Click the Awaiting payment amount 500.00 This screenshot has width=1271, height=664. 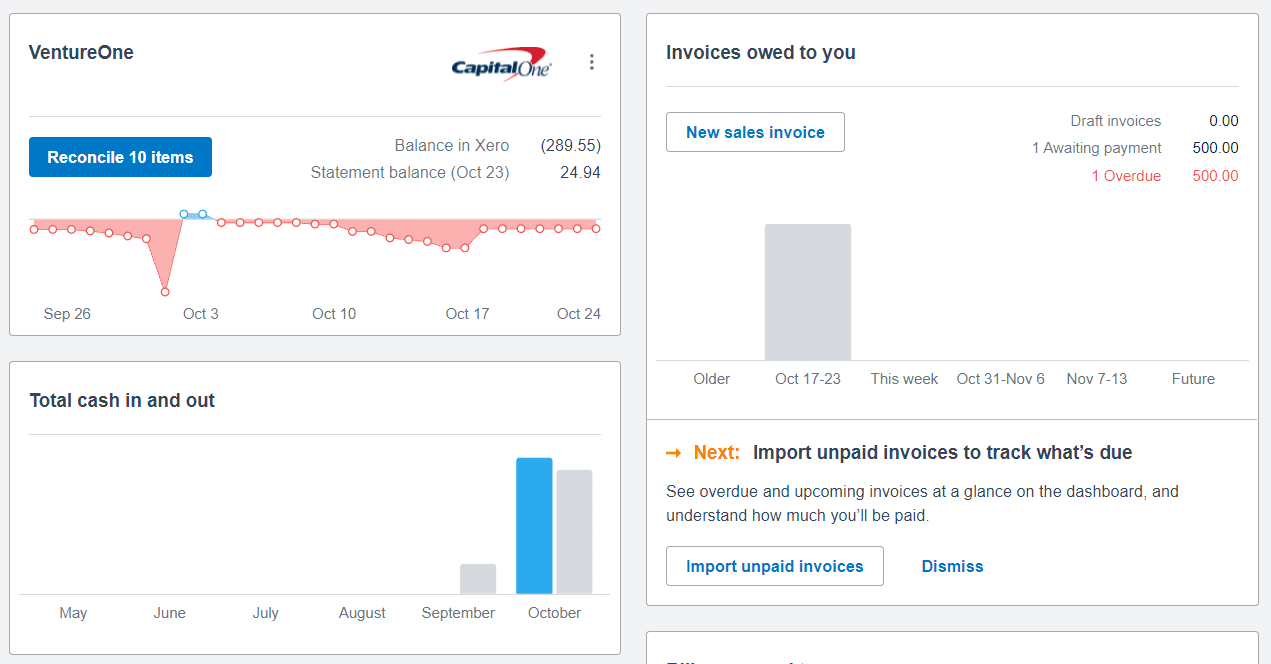pos(1215,148)
